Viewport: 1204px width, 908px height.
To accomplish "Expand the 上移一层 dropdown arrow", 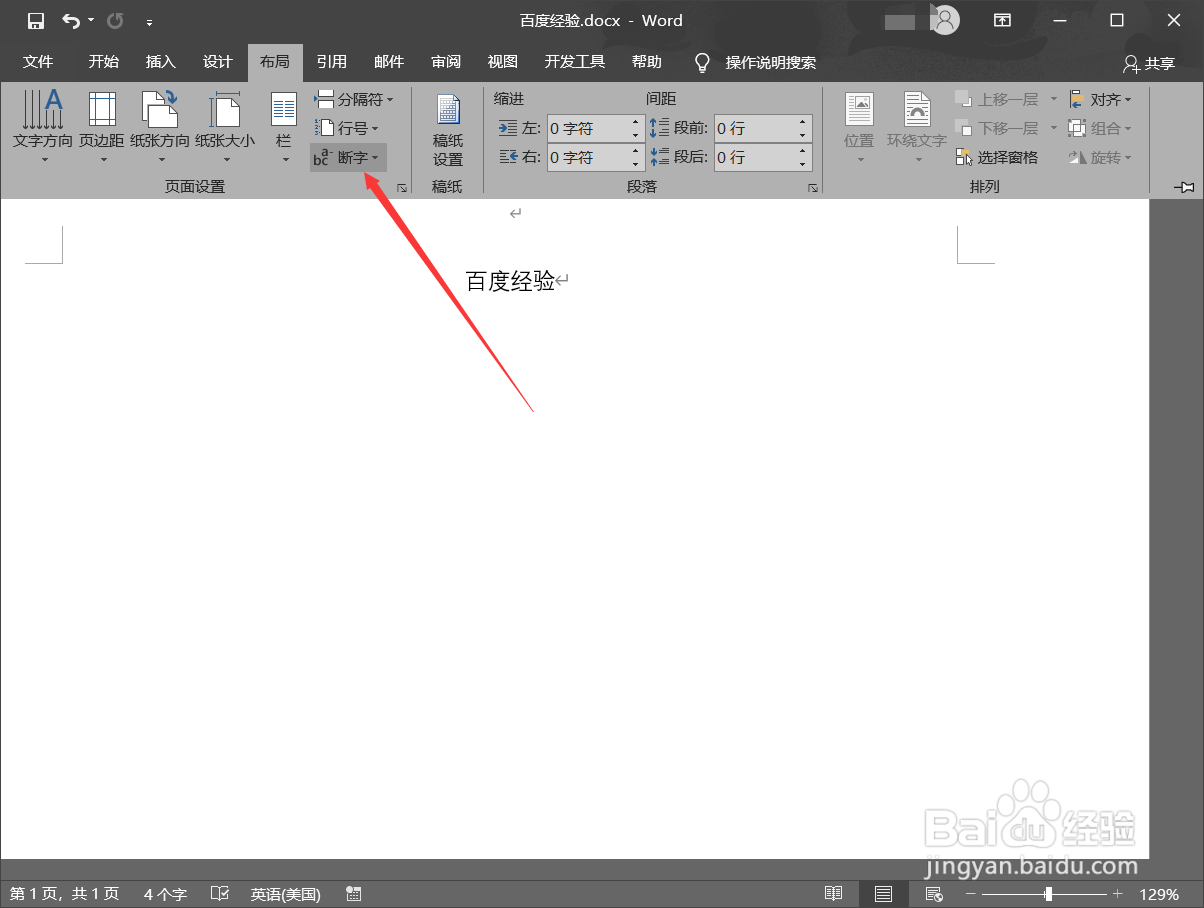I will [1053, 99].
